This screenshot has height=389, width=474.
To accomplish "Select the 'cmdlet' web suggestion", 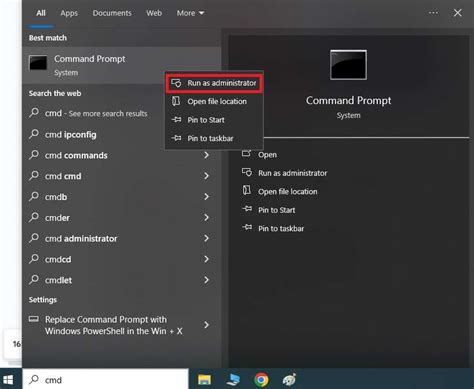I will (x=122, y=280).
